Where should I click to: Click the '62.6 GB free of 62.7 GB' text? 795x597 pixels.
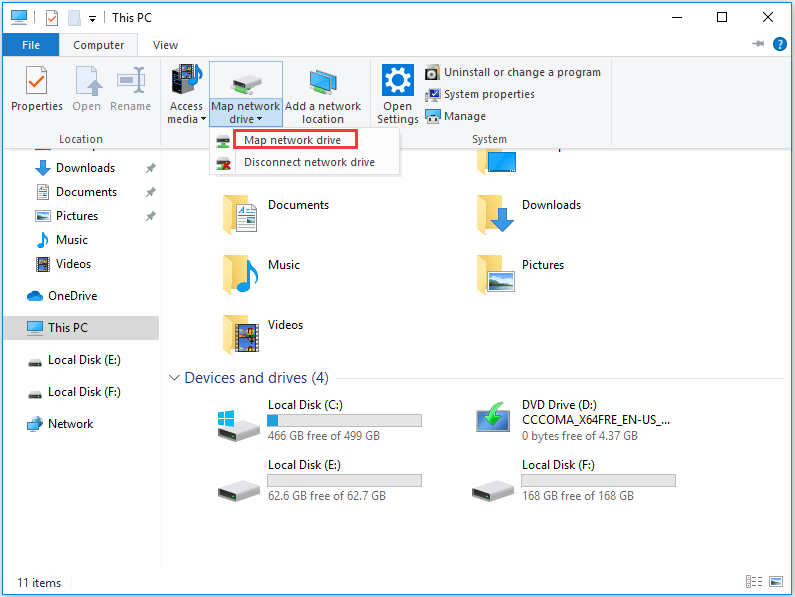tap(327, 496)
